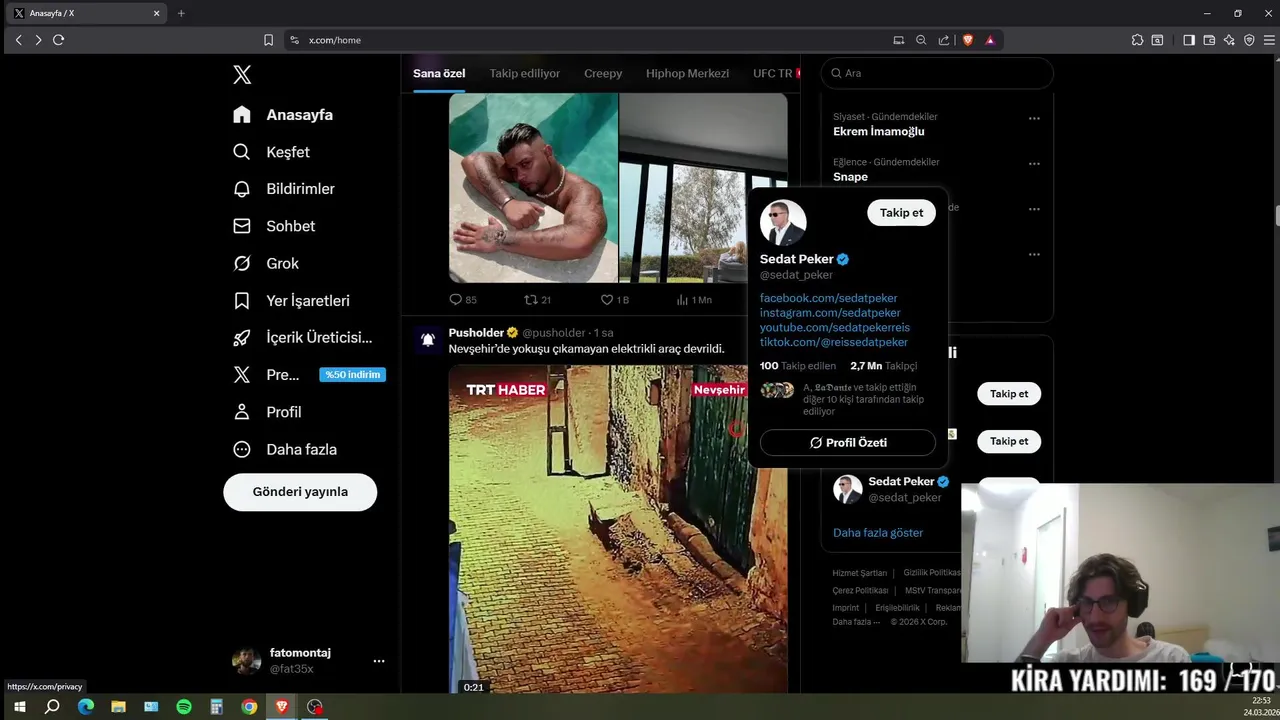The width and height of the screenshot is (1280, 720).
Task: Open more options for Ekrem İmamoğlu trend
Action: (x=1034, y=118)
